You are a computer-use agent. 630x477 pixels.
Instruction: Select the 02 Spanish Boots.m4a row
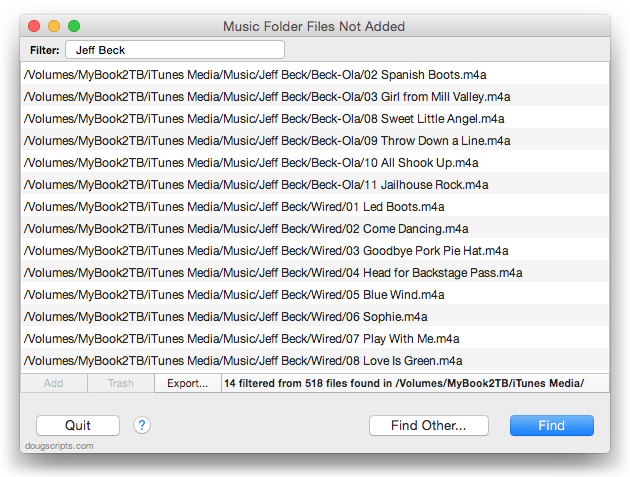[x=315, y=75]
